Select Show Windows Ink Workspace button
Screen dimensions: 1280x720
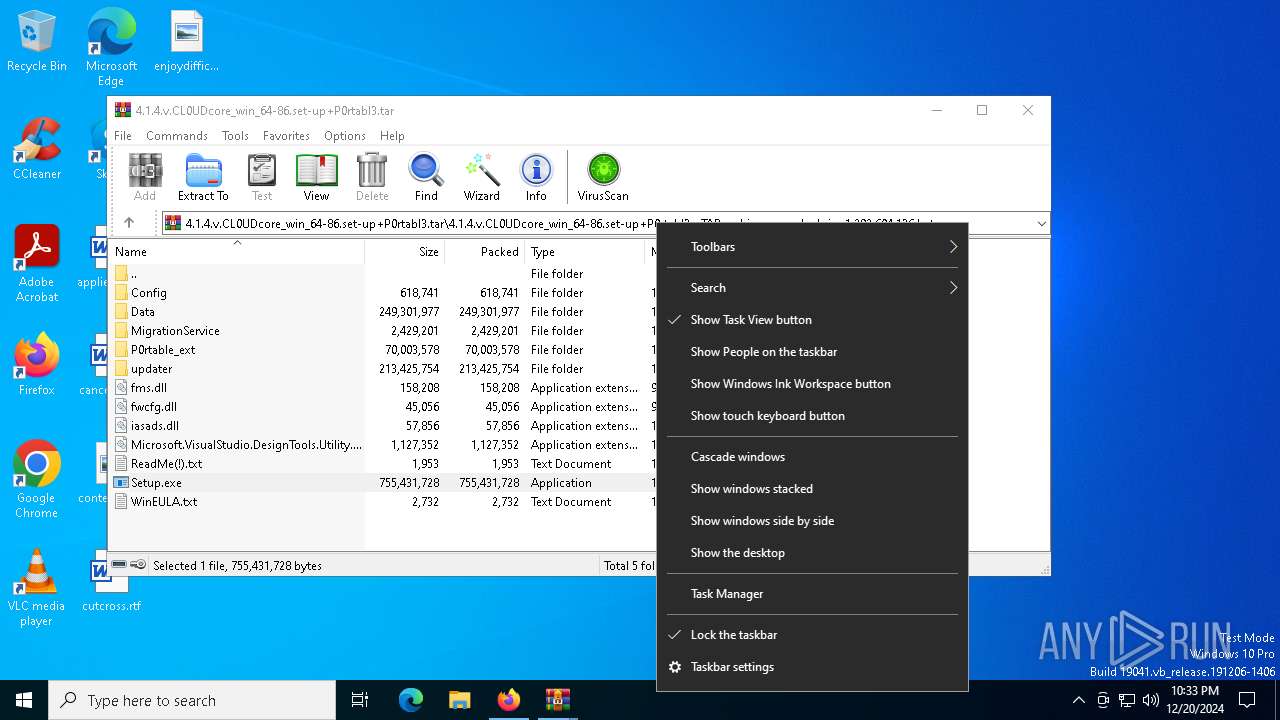tap(812, 384)
